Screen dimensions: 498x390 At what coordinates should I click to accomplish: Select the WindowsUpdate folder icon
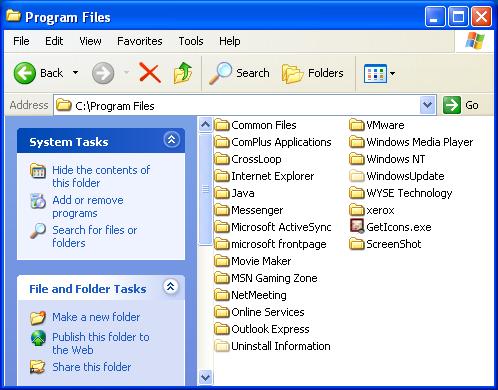(357, 176)
